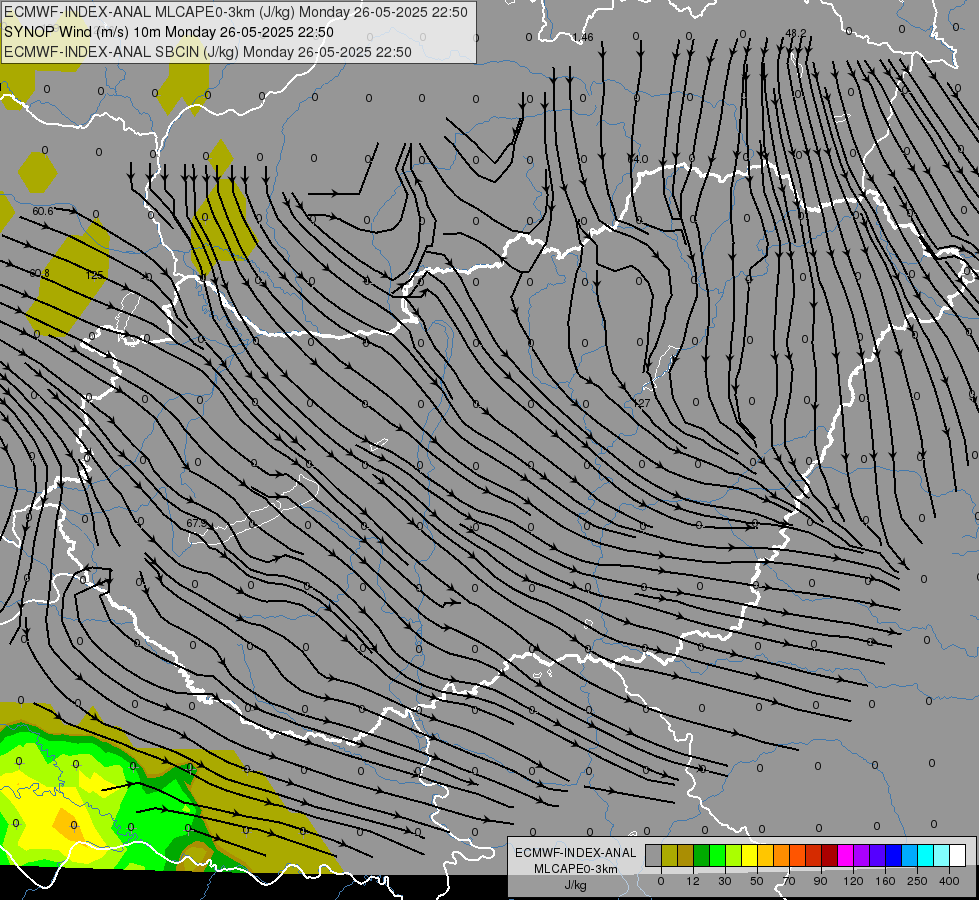
Task: Click the legend unit 'J/kg'
Action: coord(576,885)
